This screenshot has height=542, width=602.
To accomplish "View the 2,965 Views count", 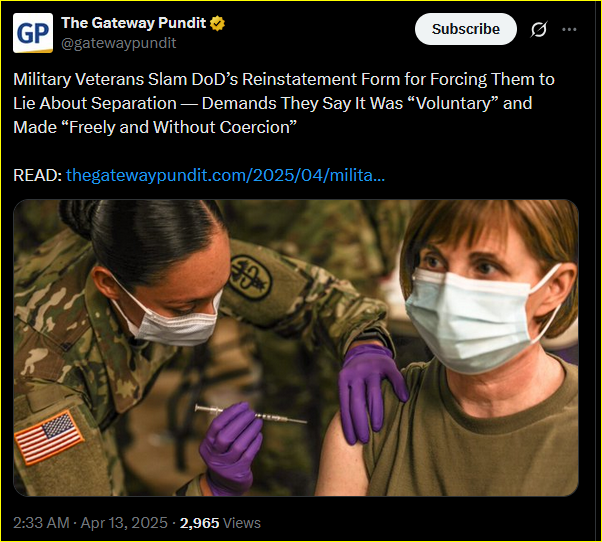I will [x=220, y=523].
